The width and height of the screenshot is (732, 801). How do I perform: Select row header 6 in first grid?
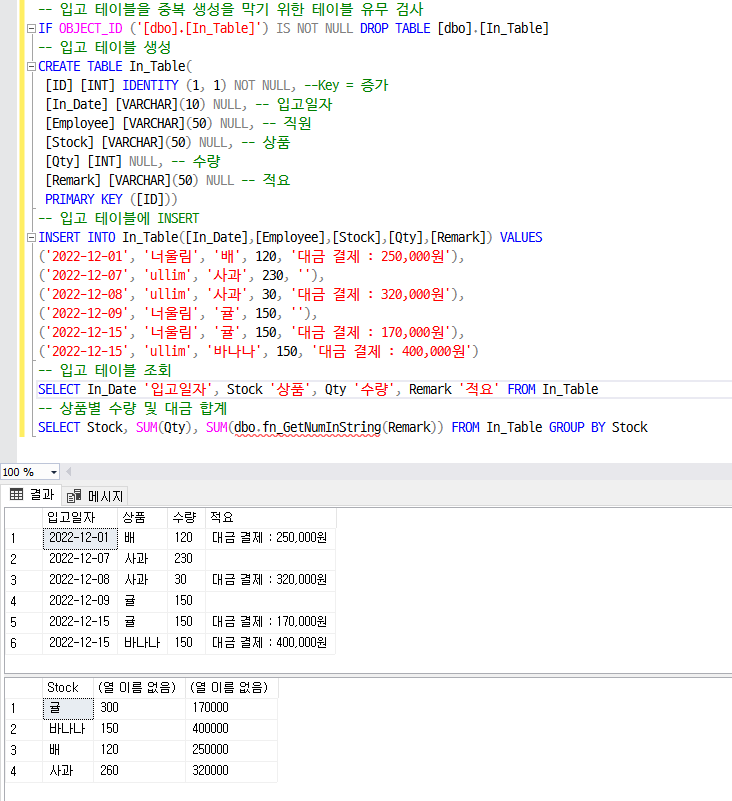point(23,643)
